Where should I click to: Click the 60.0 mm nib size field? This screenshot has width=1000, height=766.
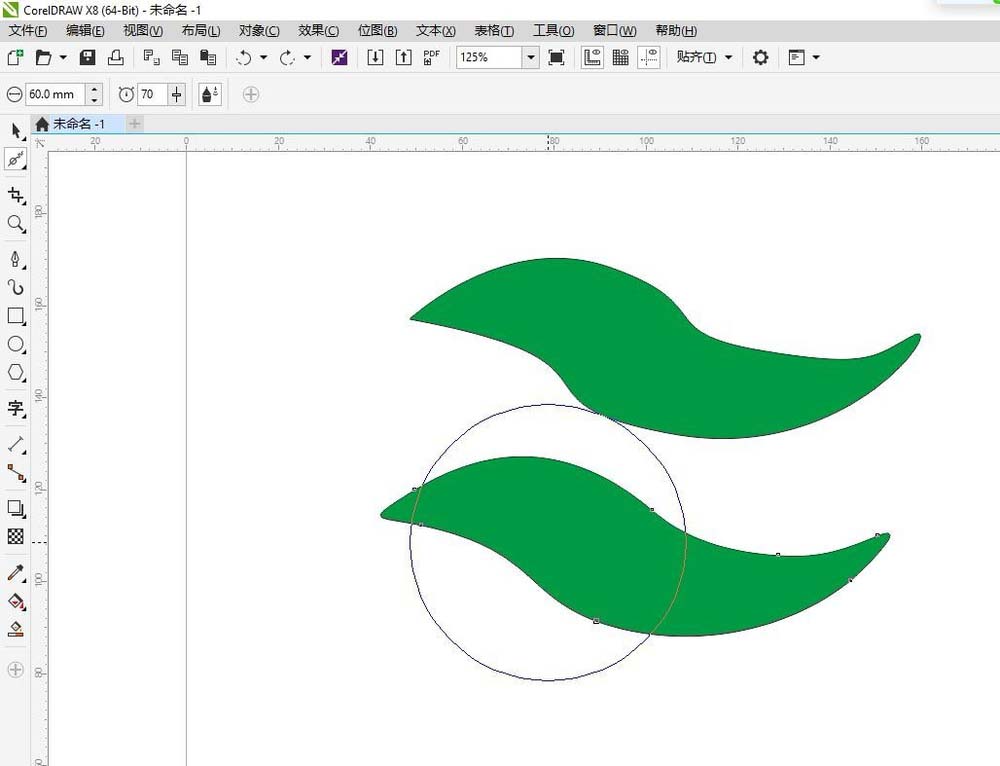pos(55,94)
